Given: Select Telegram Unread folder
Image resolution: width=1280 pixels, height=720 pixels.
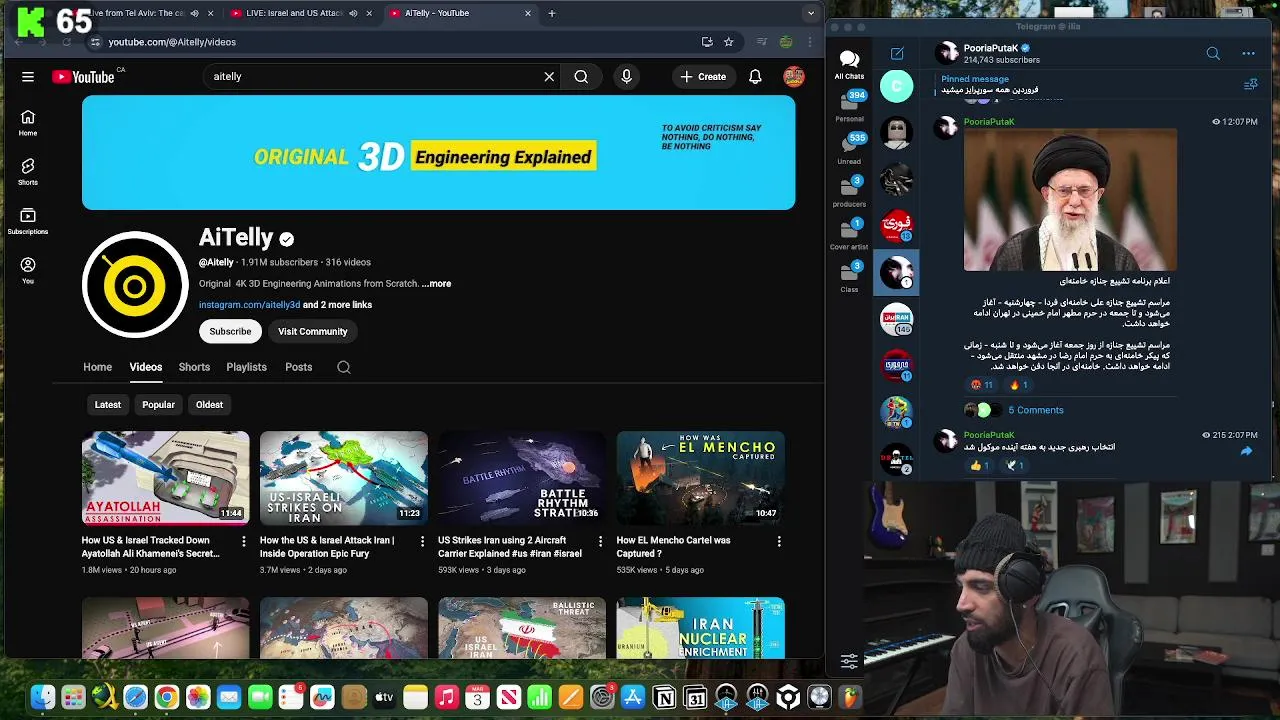Looking at the screenshot, I should tap(849, 149).
